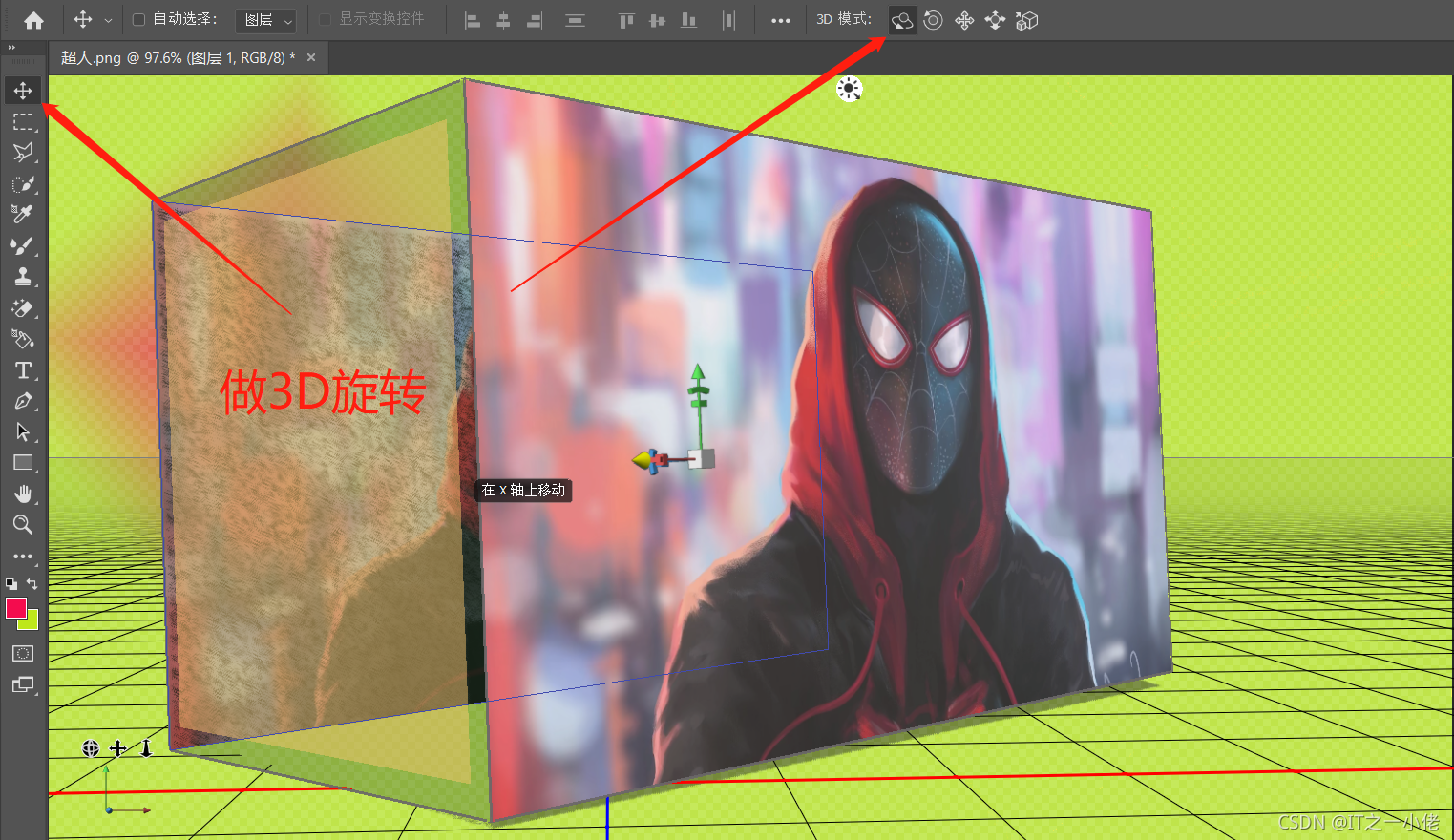
Task: Select the Brush tool
Action: click(23, 245)
